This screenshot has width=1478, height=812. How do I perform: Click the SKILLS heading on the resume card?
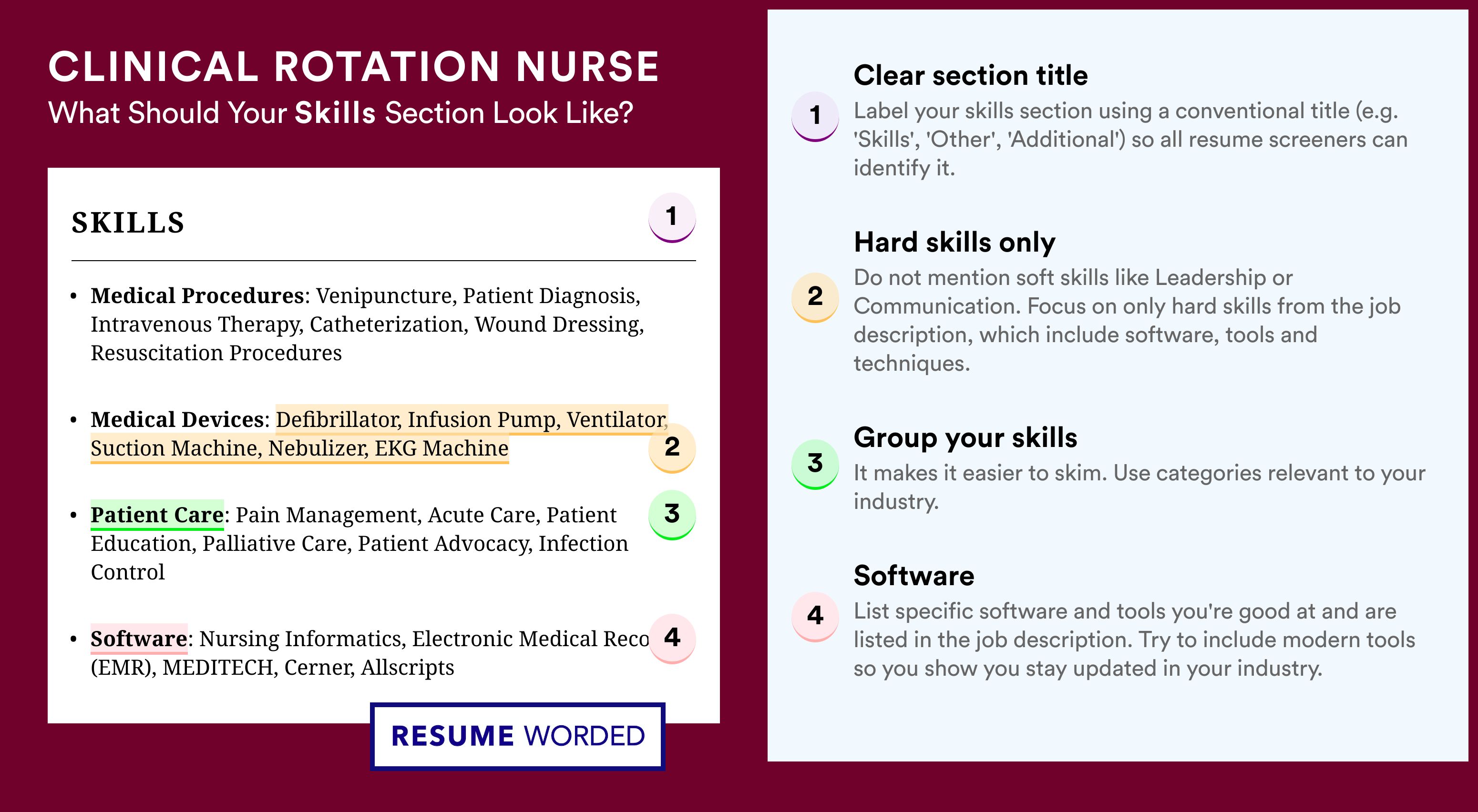(x=128, y=223)
